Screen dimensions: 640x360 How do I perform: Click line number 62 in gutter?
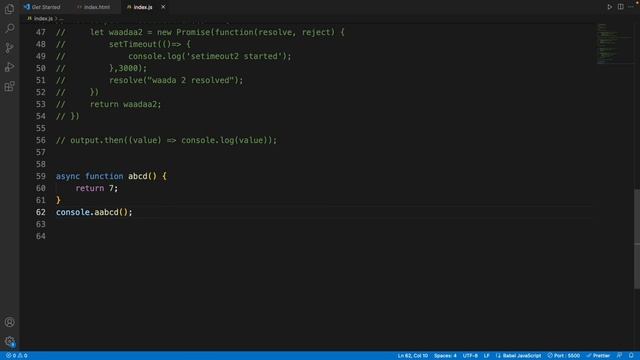click(x=40, y=212)
